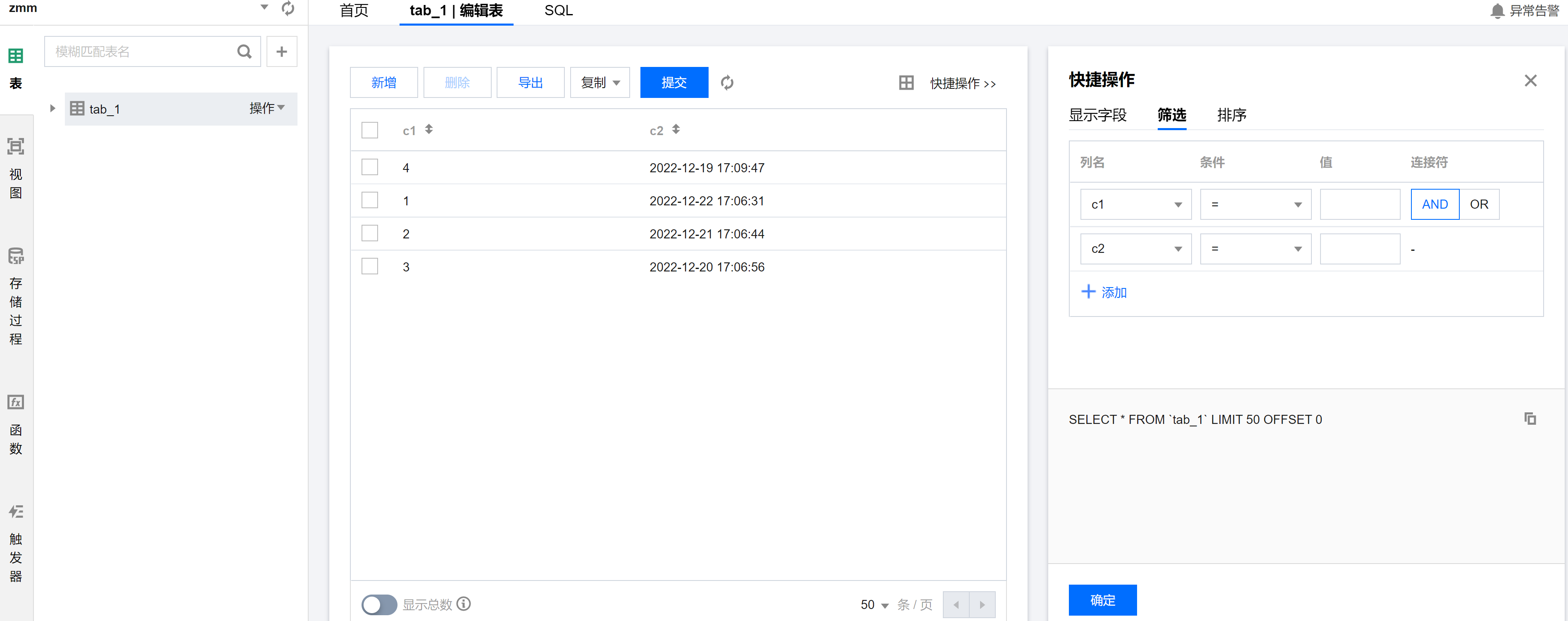Image resolution: width=1568 pixels, height=621 pixels.
Task: Expand the tab_1 tree node arrow
Action: coord(52,108)
